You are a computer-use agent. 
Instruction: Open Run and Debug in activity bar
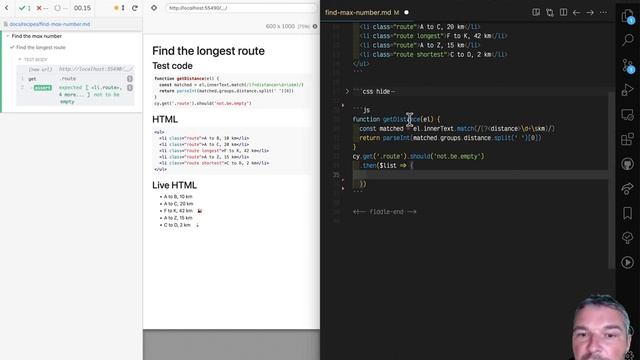tap(628, 89)
